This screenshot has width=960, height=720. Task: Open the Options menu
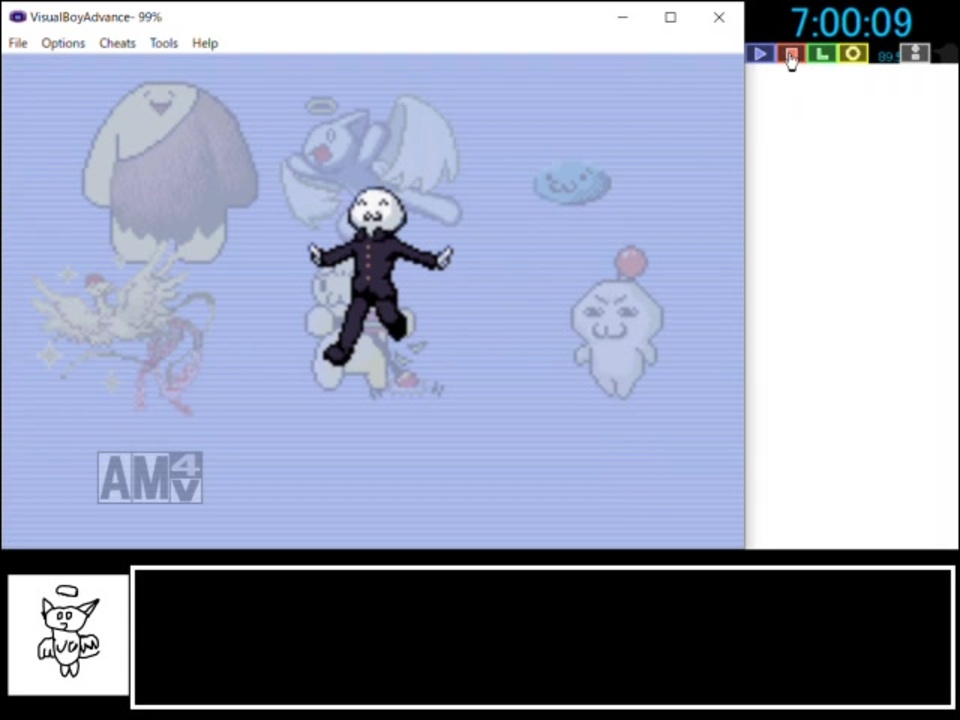(63, 43)
